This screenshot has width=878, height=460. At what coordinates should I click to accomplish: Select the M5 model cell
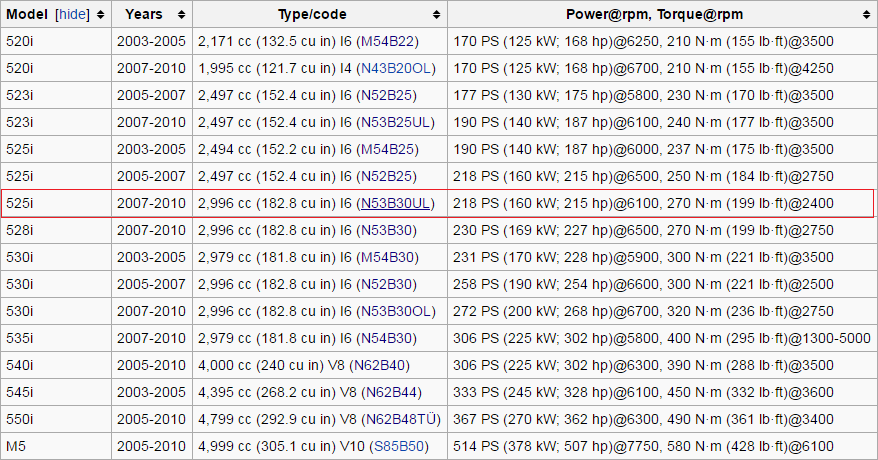[56, 446]
